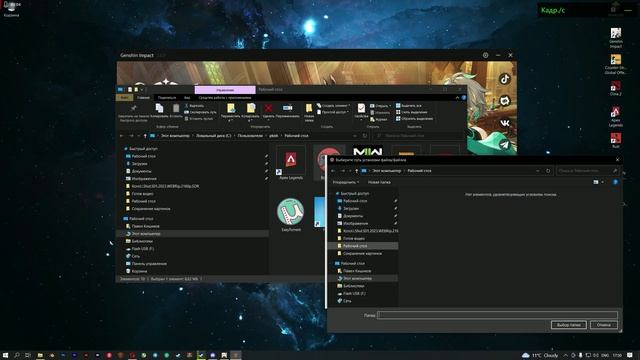Click into the folder dialog search field

pos(587,171)
